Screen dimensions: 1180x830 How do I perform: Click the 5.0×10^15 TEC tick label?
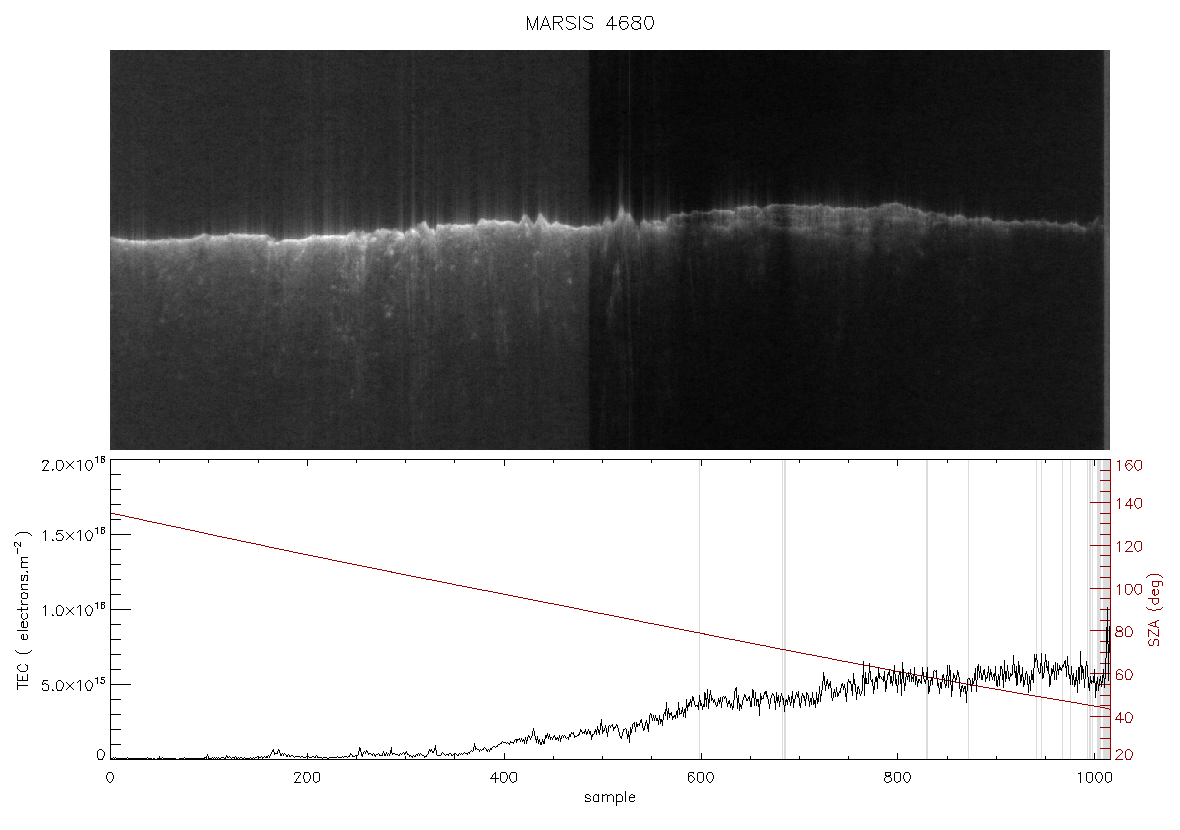coord(74,685)
